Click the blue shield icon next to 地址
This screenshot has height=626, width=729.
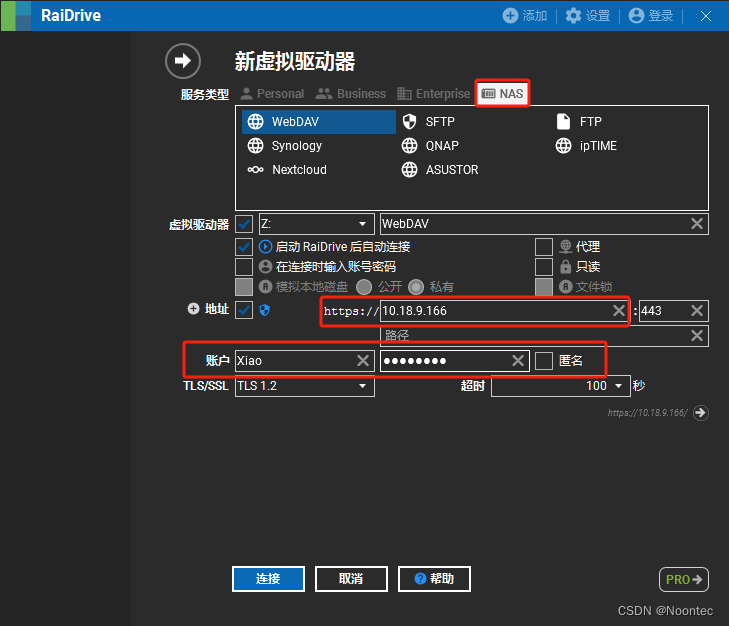click(265, 310)
